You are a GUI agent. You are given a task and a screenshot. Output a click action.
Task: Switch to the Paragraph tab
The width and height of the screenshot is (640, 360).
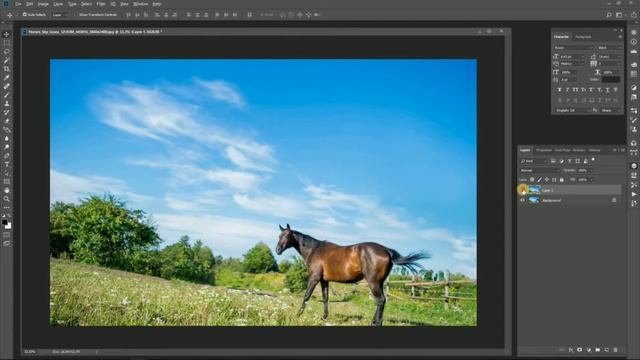pos(583,37)
